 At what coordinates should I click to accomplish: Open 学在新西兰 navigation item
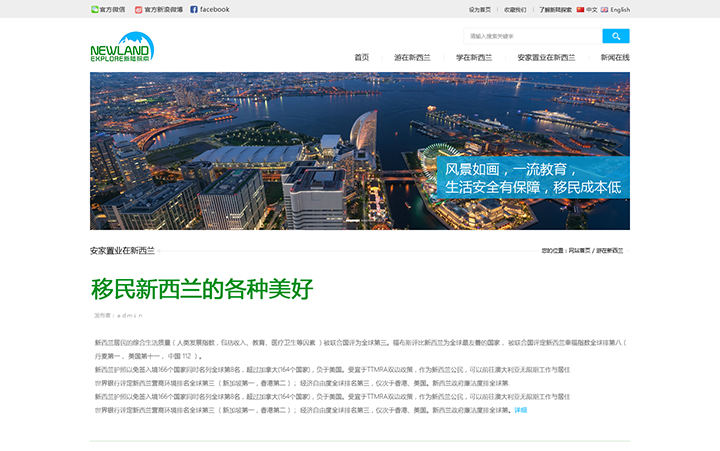point(474,57)
